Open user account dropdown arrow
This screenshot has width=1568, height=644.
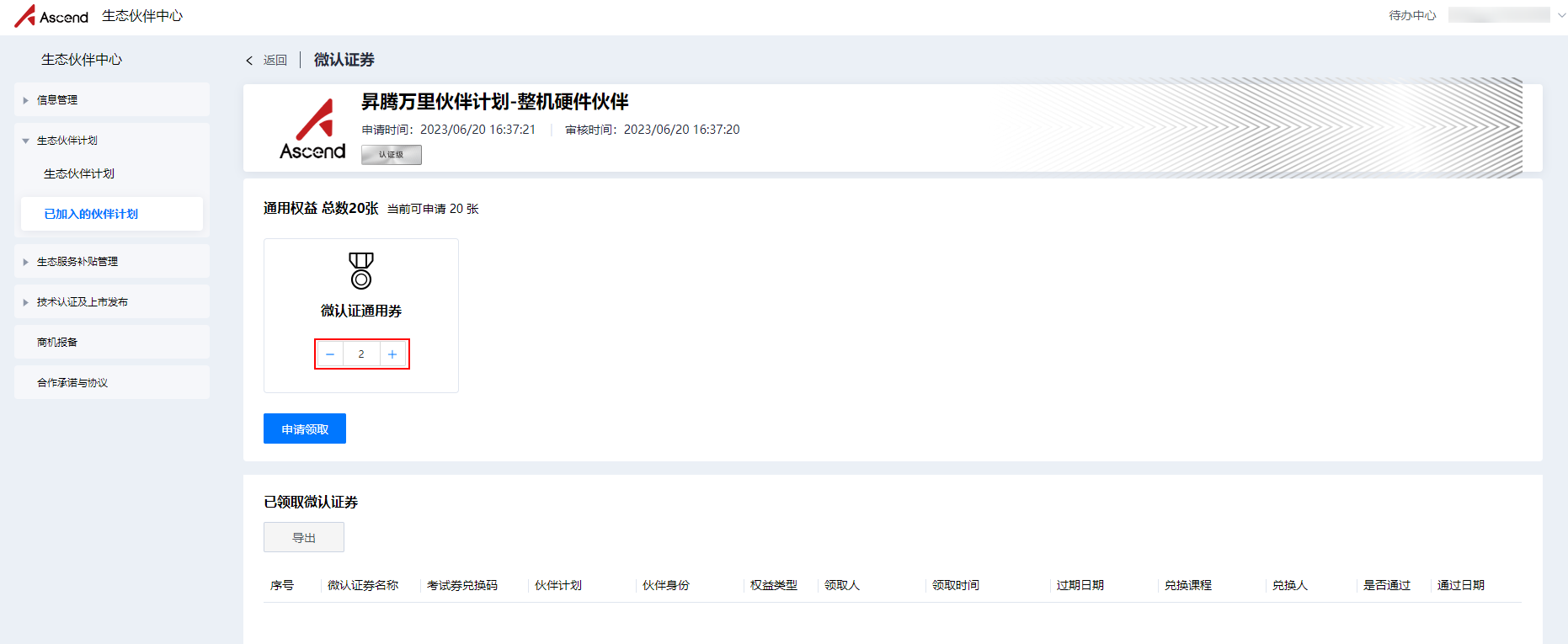[x=1561, y=15]
